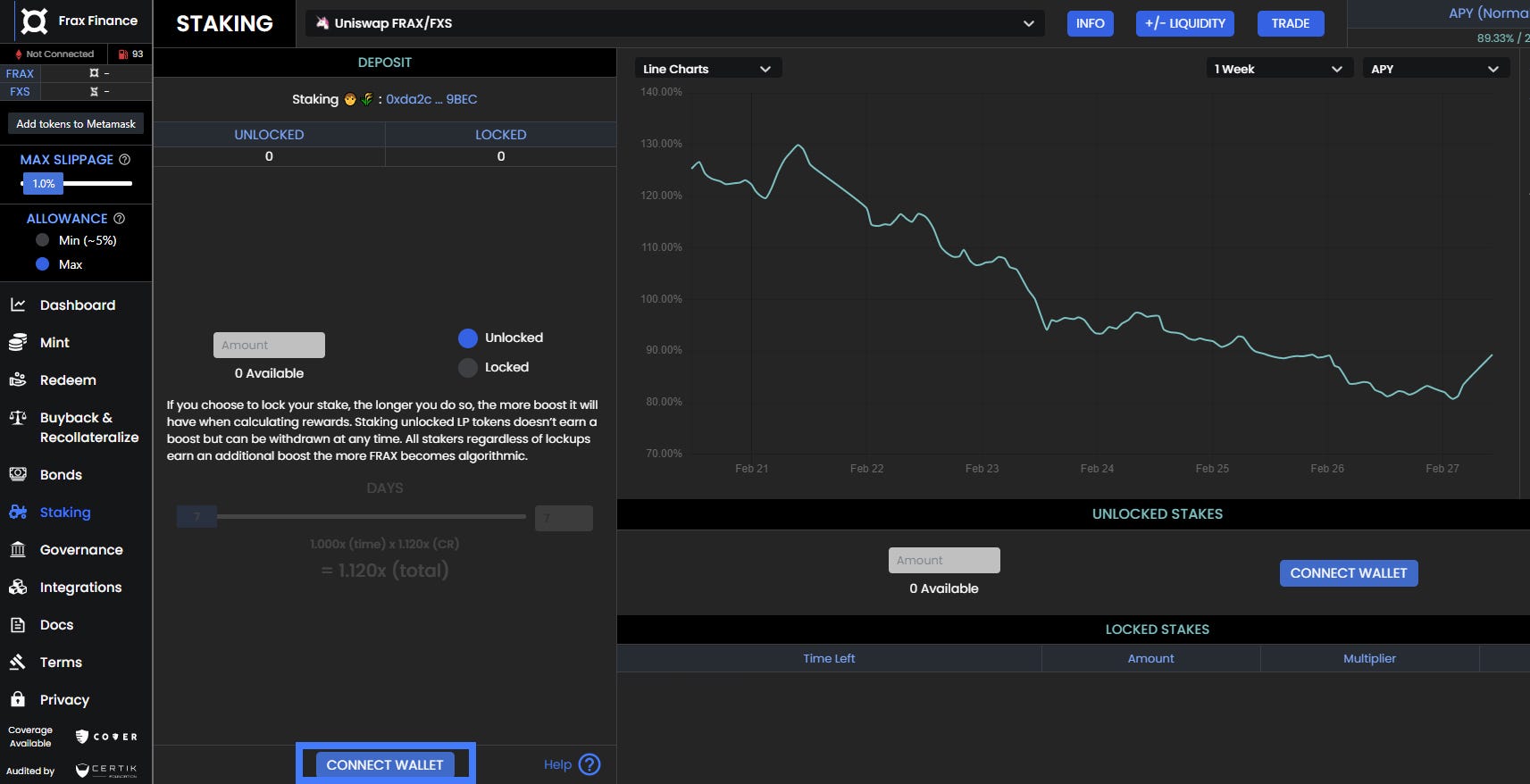
Task: Go to Dashboard page
Action: 78,304
